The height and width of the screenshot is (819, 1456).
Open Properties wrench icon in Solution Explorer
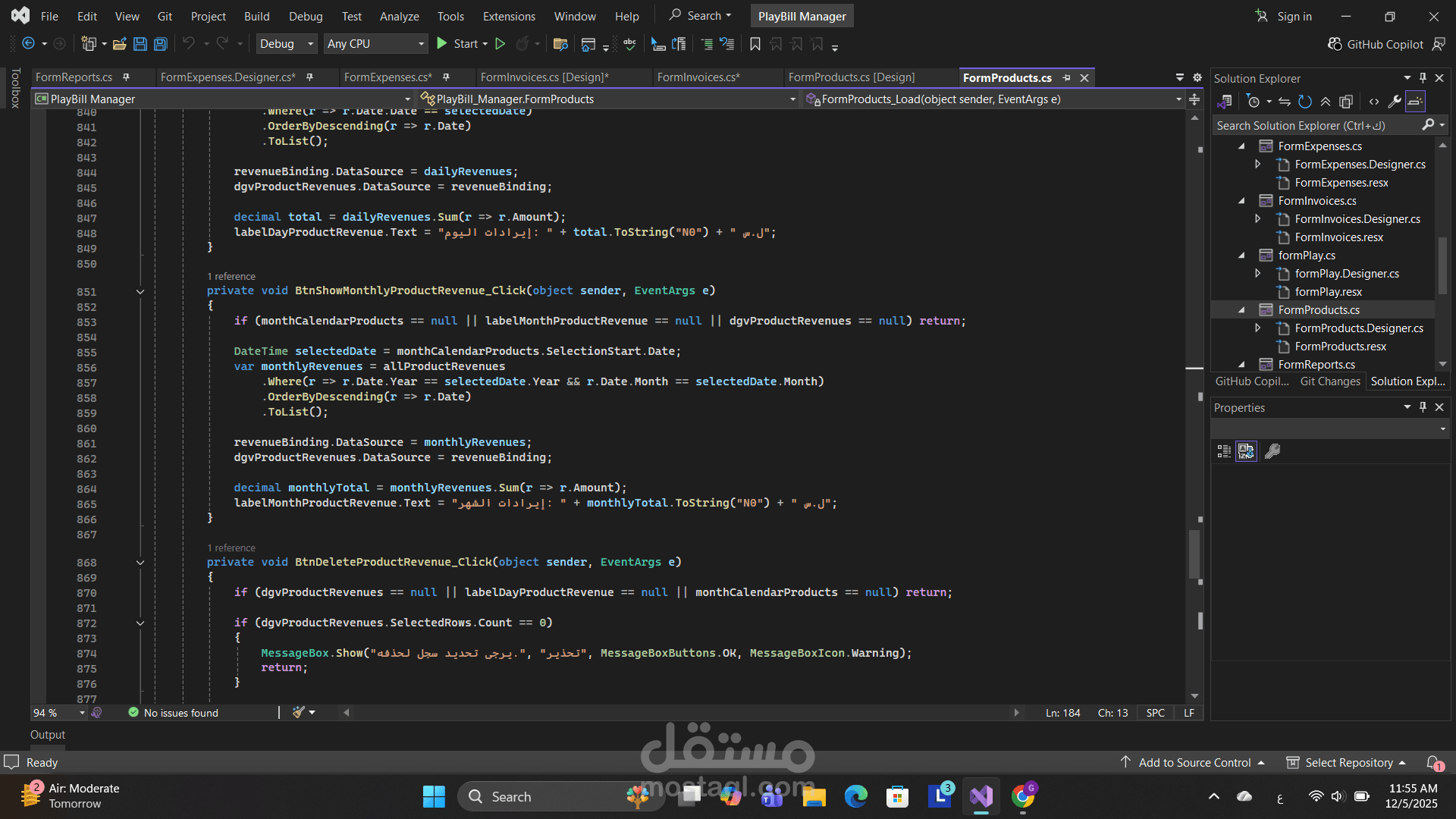pyautogui.click(x=1394, y=102)
